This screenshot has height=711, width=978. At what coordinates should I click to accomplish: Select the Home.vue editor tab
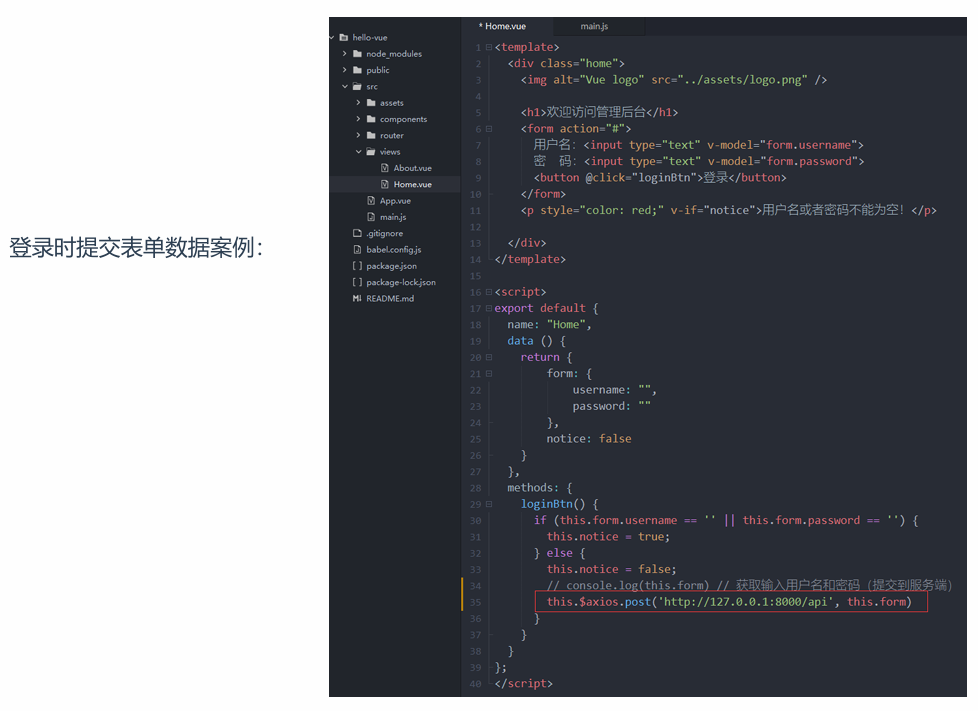[504, 26]
